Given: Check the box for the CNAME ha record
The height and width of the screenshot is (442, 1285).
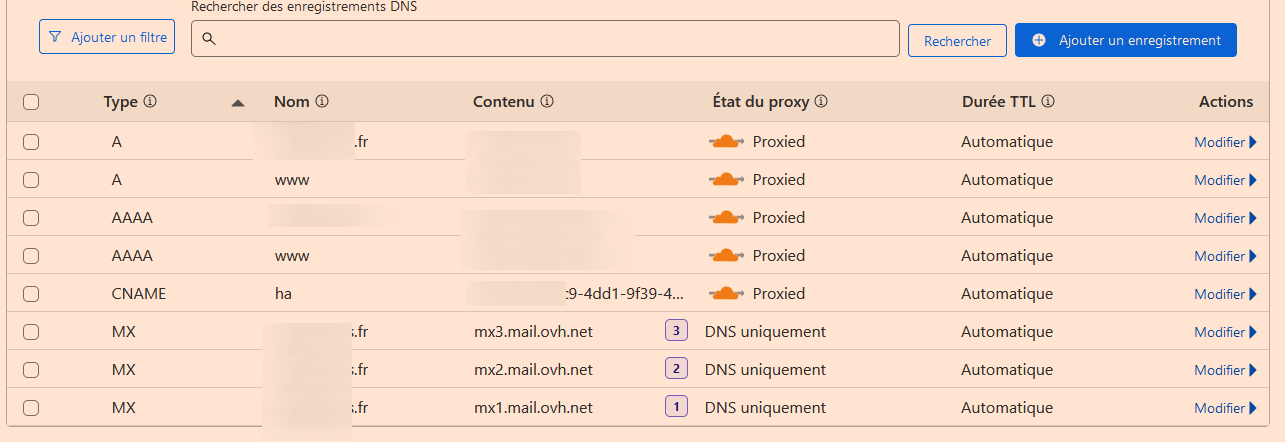Looking at the screenshot, I should (31, 294).
